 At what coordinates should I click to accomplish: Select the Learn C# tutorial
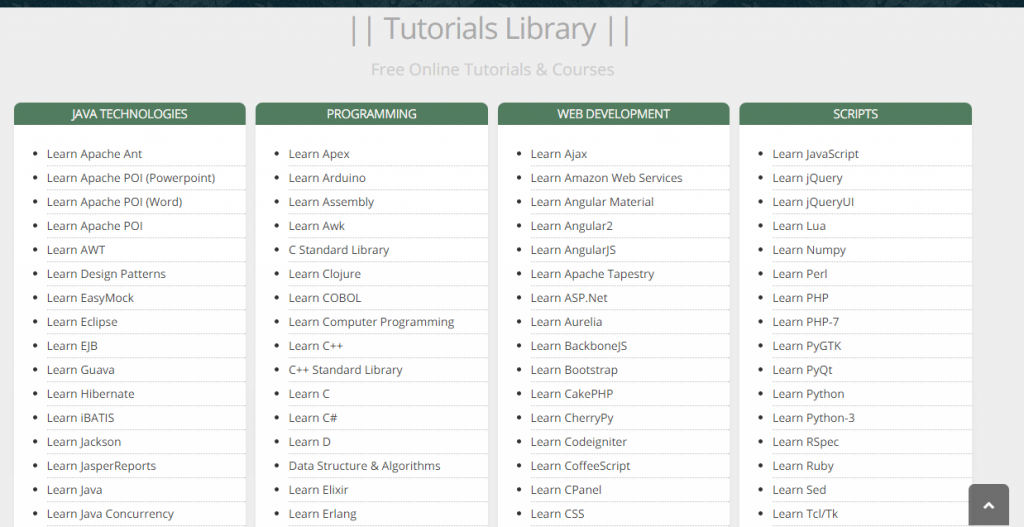(312, 418)
